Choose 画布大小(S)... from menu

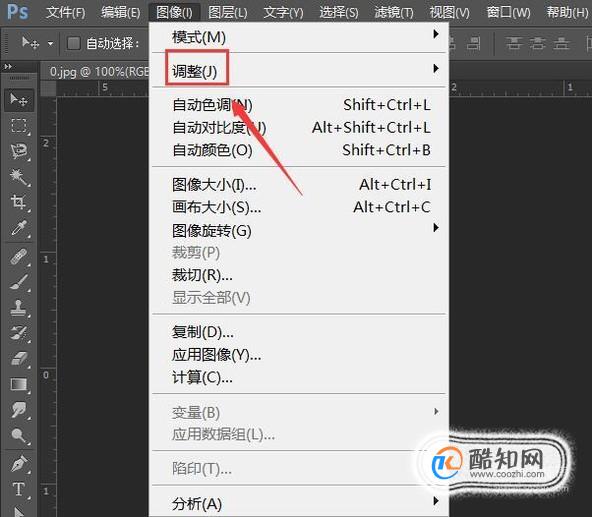click(x=217, y=207)
